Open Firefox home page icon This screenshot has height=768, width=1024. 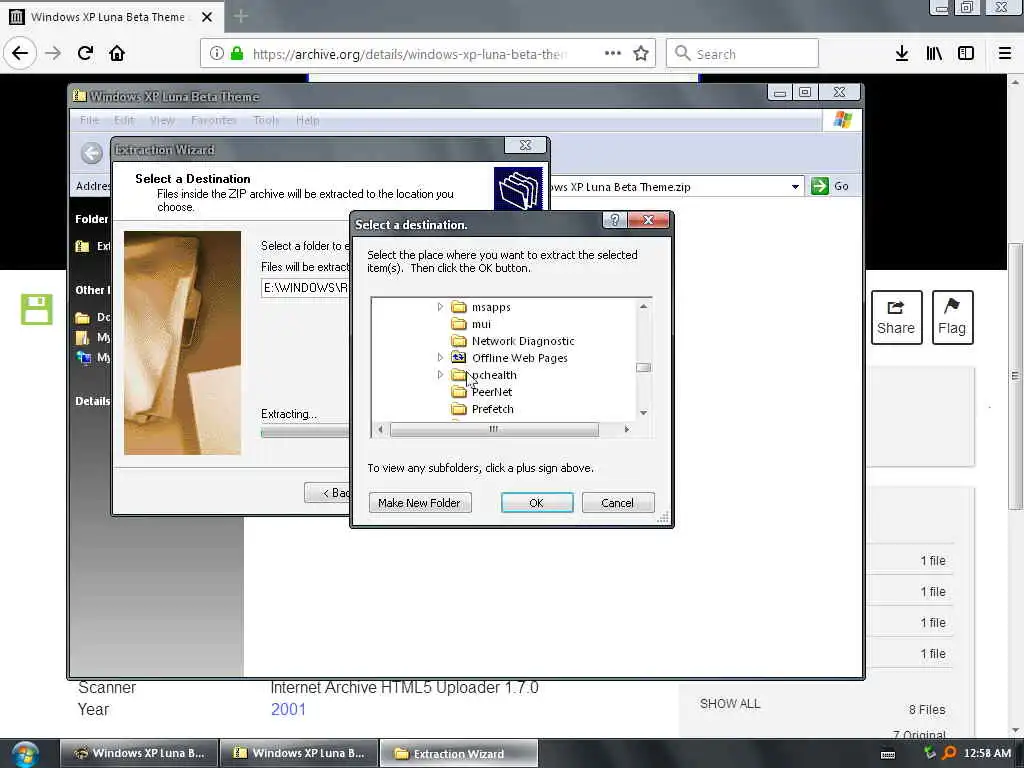pos(117,53)
